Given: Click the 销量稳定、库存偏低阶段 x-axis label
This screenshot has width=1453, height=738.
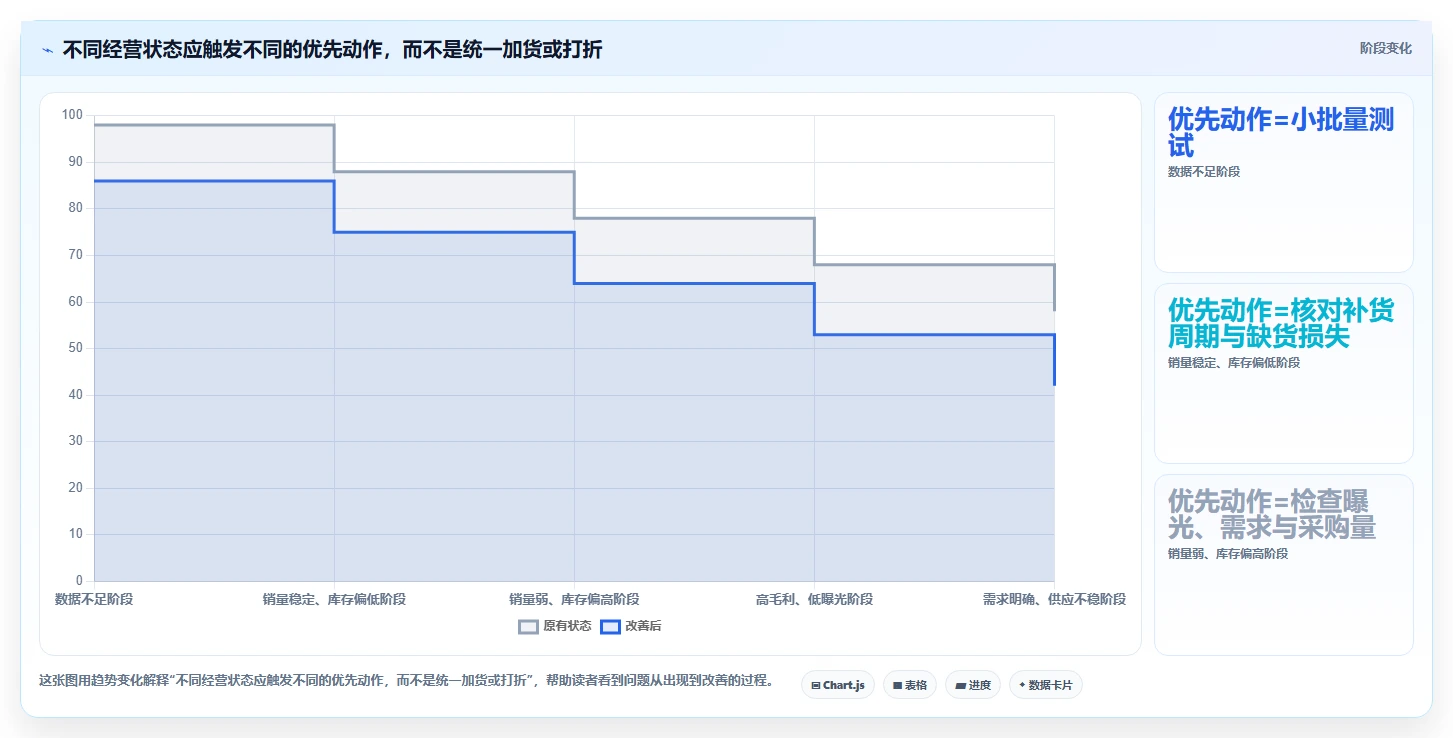Looking at the screenshot, I should pos(334,599).
